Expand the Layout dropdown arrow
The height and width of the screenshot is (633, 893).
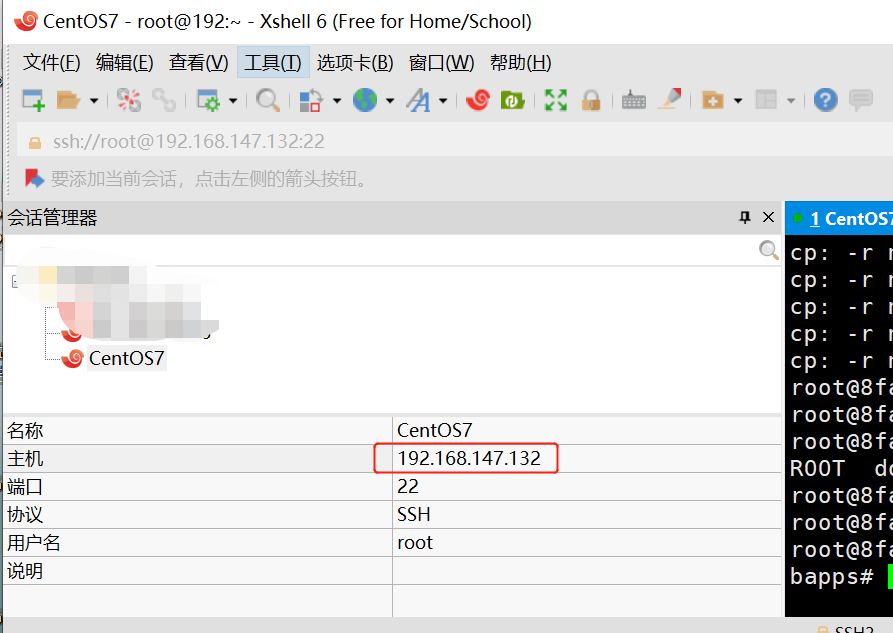pyautogui.click(x=791, y=101)
